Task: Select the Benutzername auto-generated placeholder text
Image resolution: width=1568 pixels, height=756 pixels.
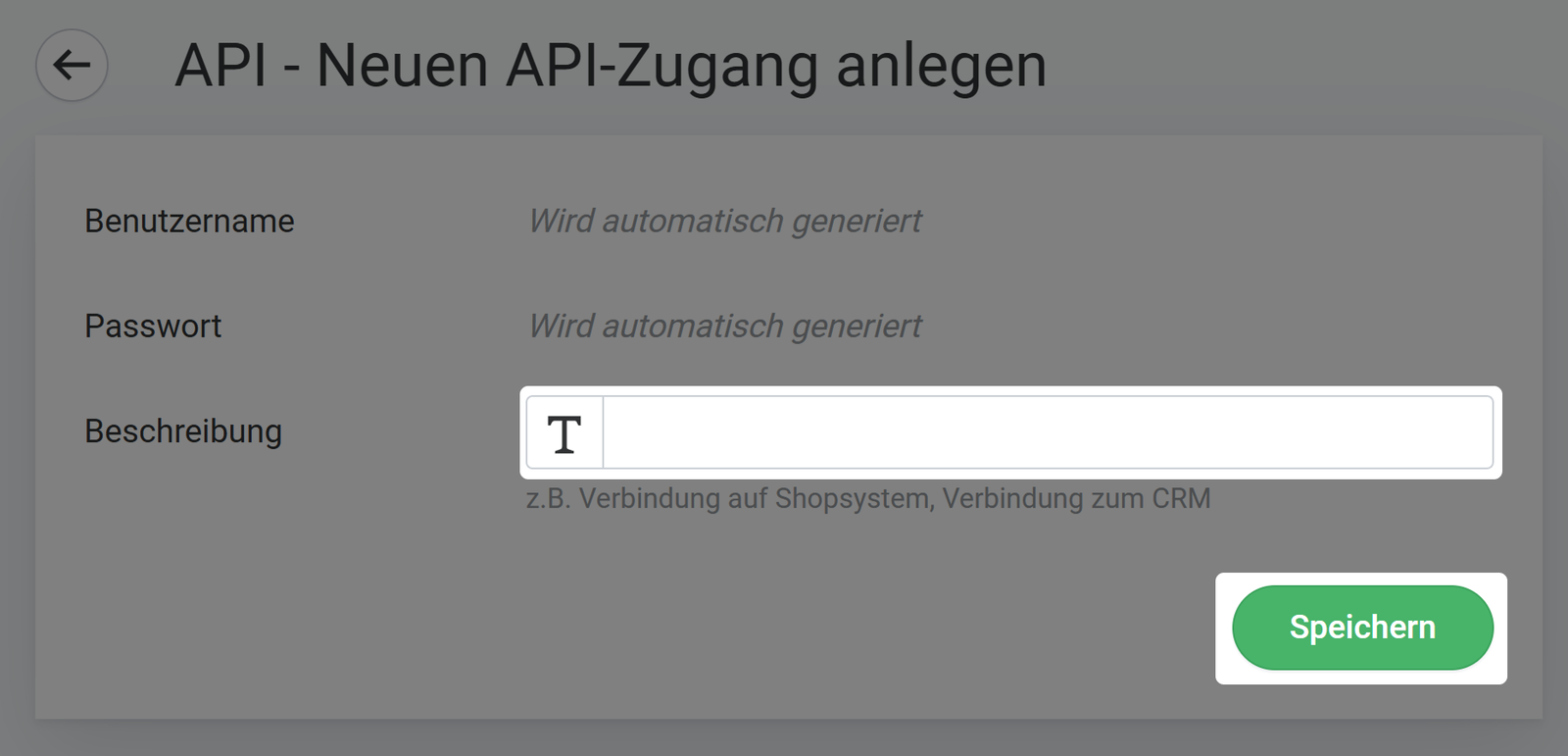Action: pyautogui.click(x=724, y=222)
